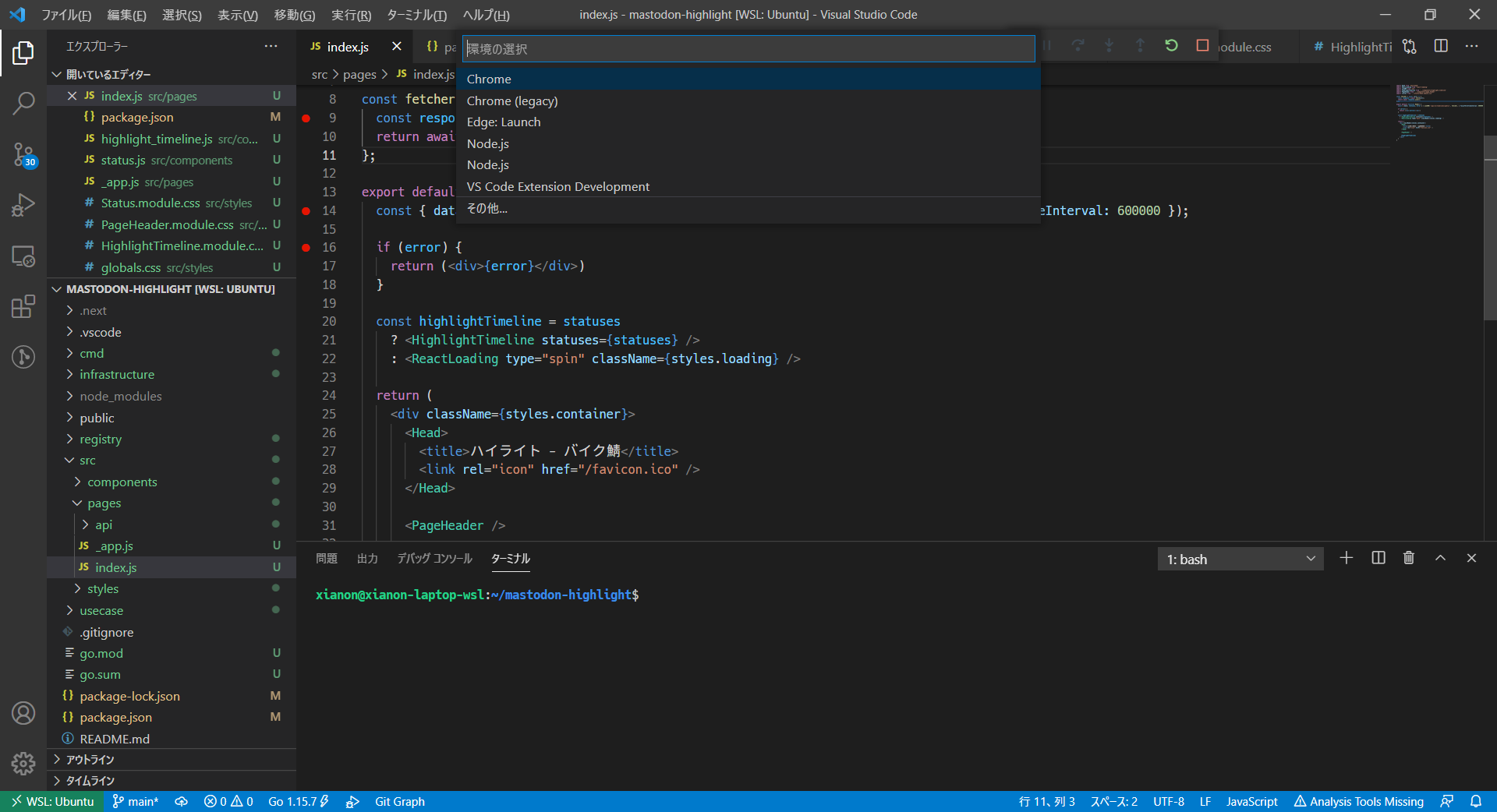This screenshot has height=812, width=1497.
Task: Open Remote Explorer icon
Action: click(23, 256)
